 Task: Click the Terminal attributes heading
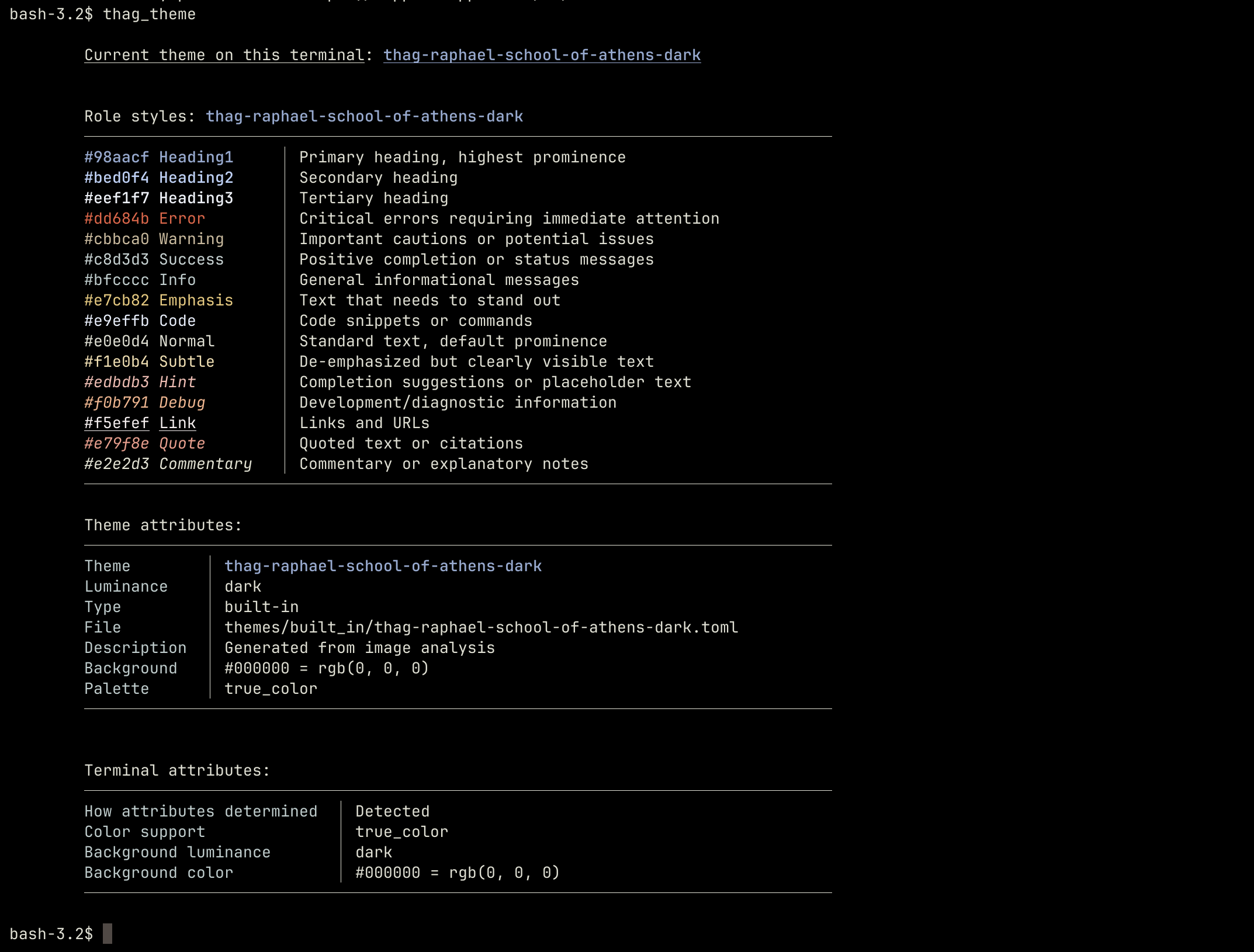[177, 770]
